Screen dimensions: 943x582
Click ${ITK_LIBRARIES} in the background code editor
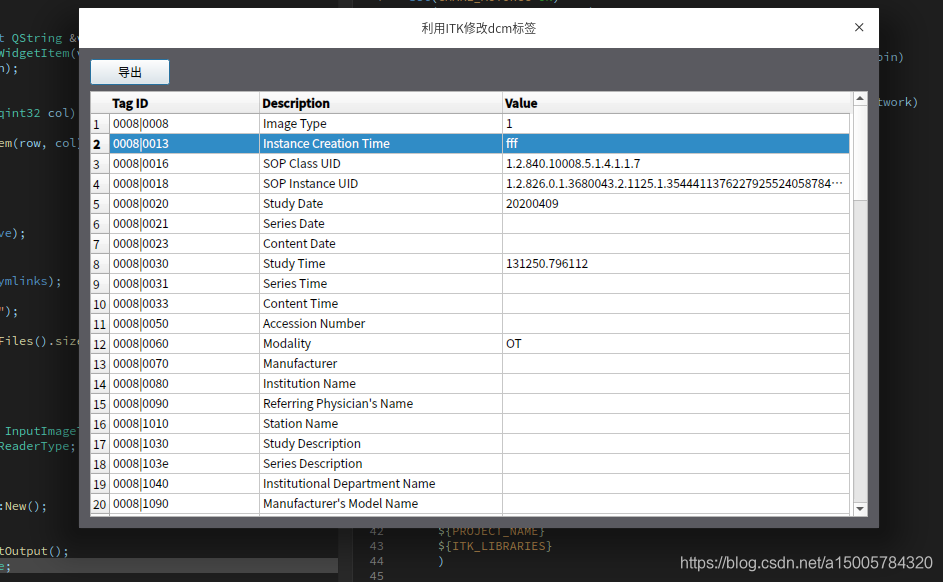pos(494,546)
